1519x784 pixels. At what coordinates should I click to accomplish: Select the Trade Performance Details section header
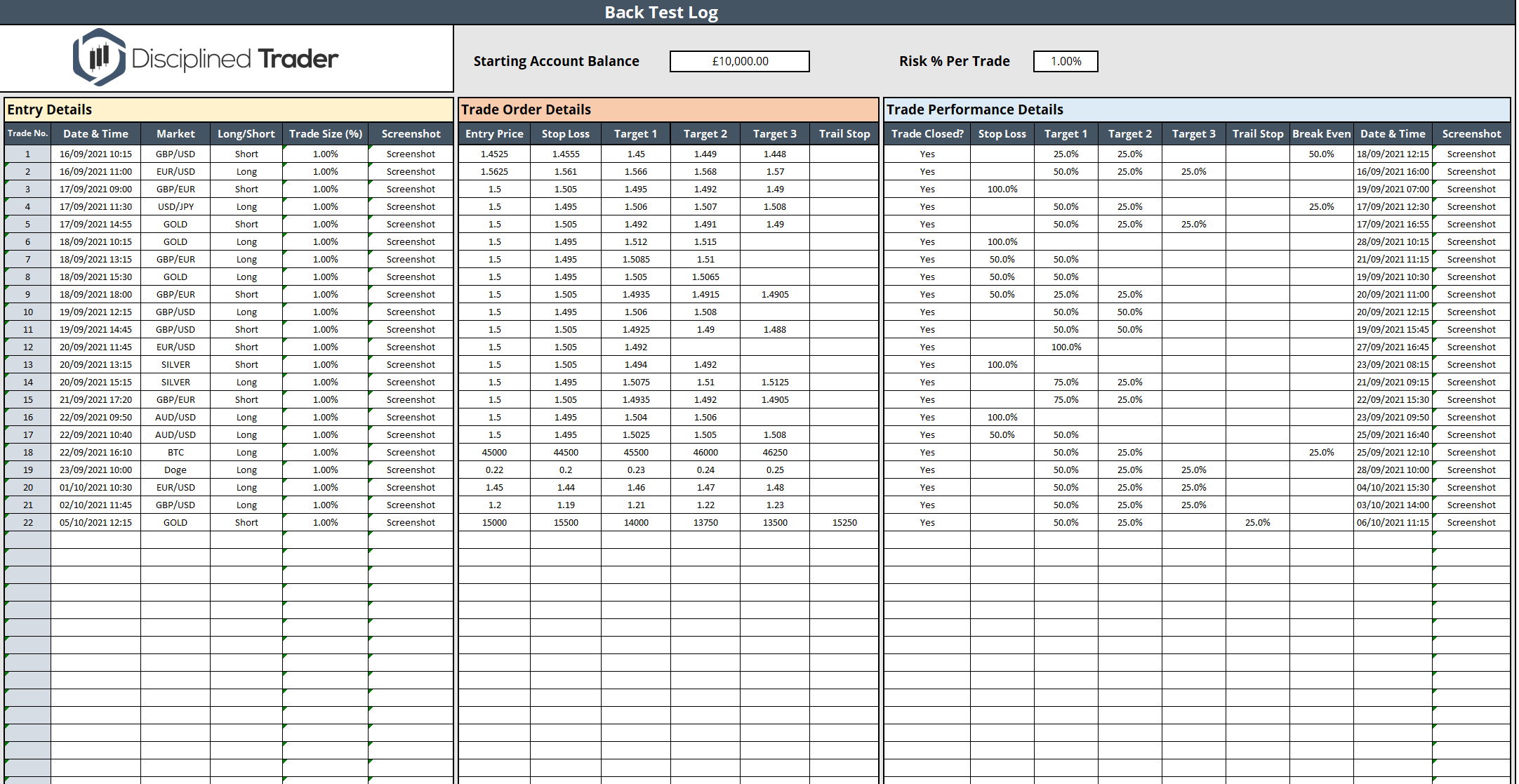pyautogui.click(x=1197, y=109)
